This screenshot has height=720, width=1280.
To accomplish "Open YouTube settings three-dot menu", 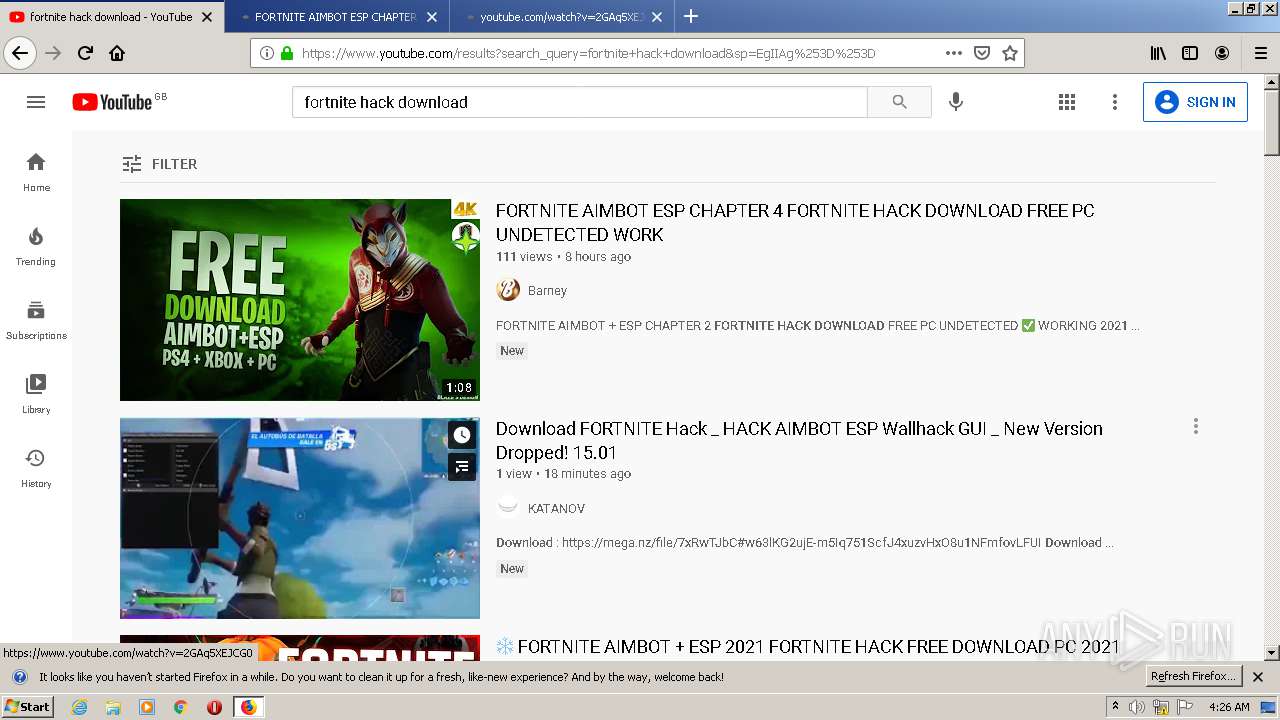I will click(1115, 102).
